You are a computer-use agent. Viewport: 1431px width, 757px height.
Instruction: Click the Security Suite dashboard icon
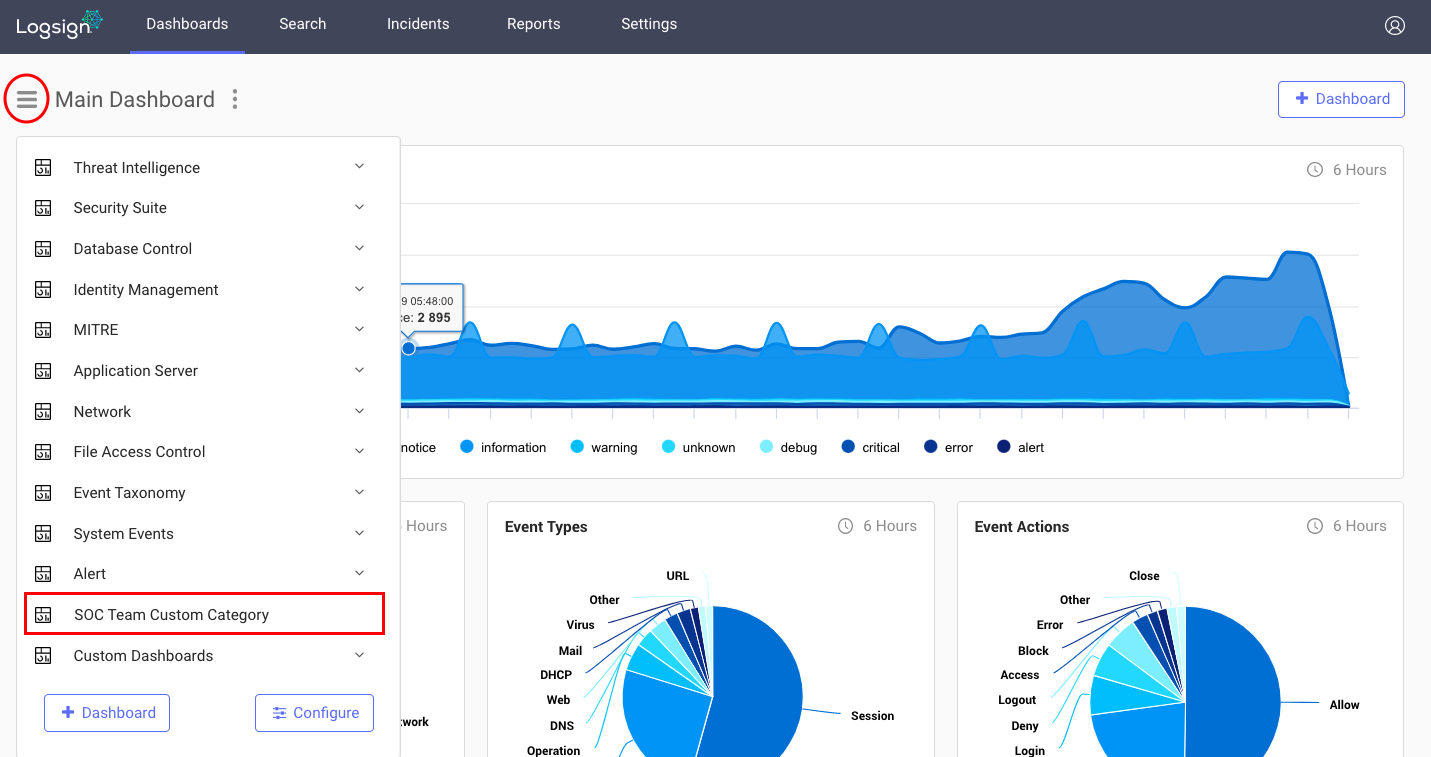(x=43, y=208)
